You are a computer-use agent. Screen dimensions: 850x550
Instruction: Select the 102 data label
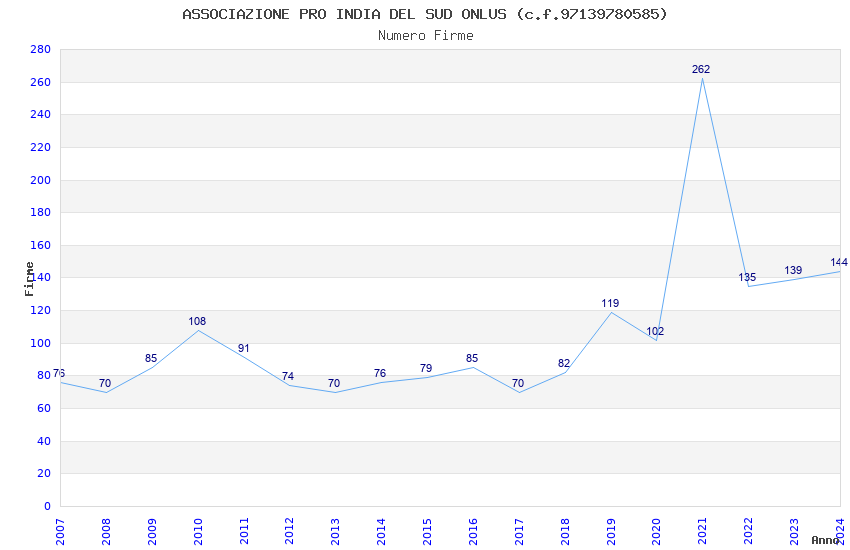pos(655,331)
